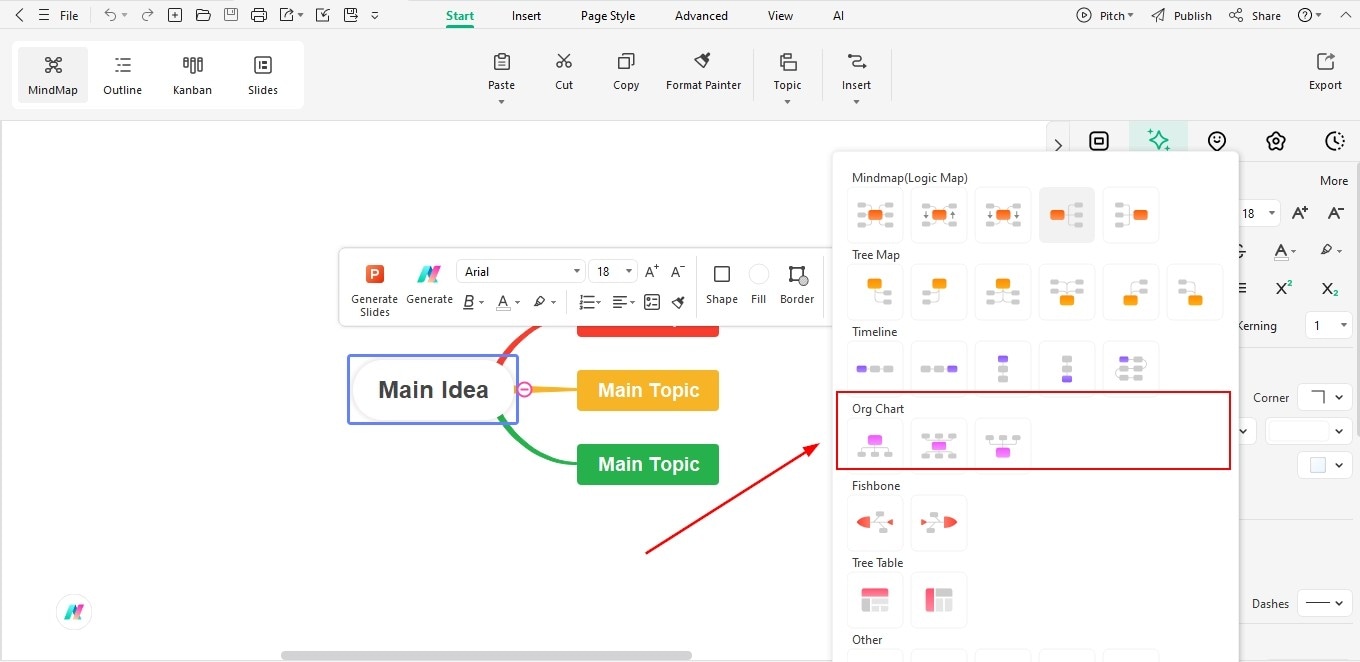The height and width of the screenshot is (662, 1360).
Task: Toggle bold formatting on selected text
Action: tap(467, 302)
